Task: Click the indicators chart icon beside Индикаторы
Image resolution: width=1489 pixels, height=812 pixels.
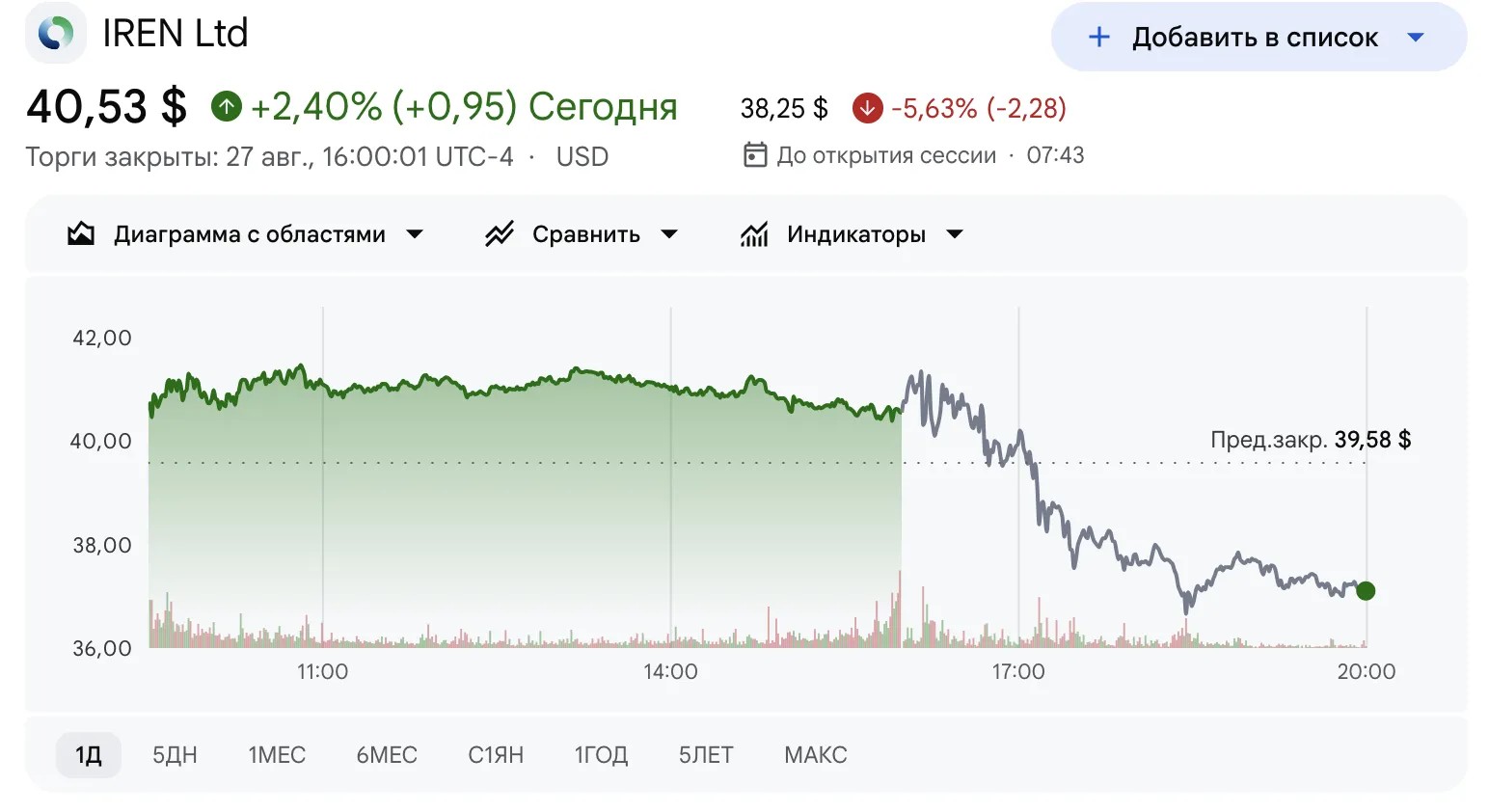Action: (754, 234)
